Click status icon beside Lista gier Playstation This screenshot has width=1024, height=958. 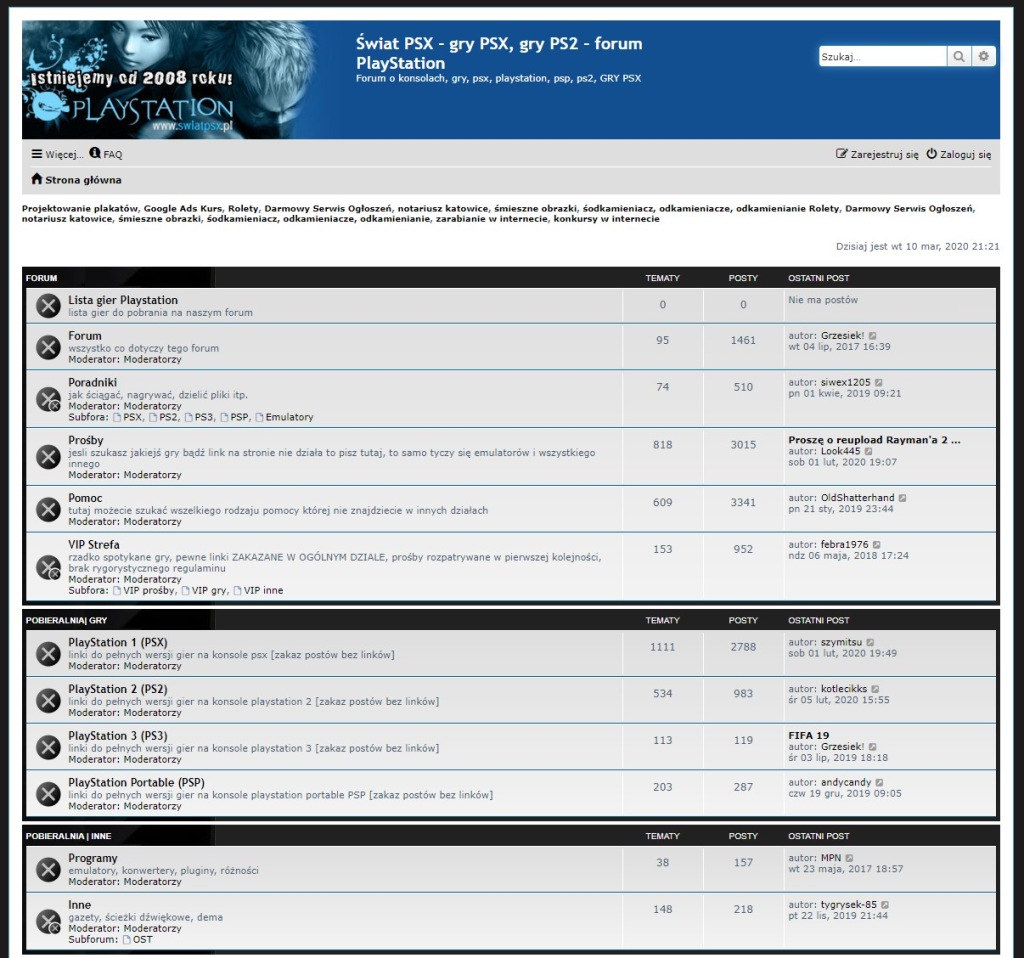[48, 306]
